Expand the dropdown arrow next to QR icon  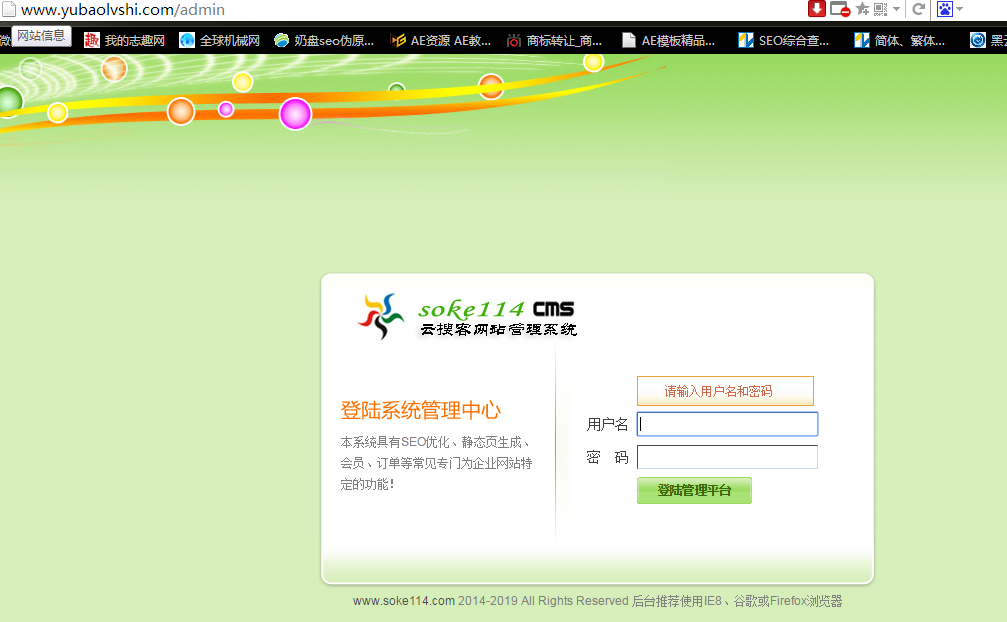point(896,10)
